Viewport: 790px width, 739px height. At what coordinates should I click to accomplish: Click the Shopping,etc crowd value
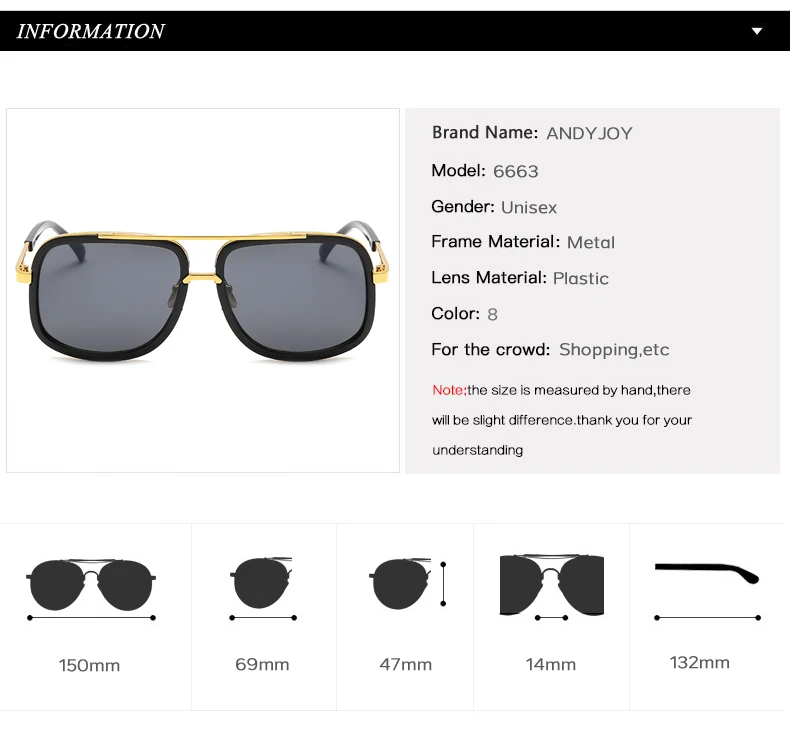click(x=614, y=350)
